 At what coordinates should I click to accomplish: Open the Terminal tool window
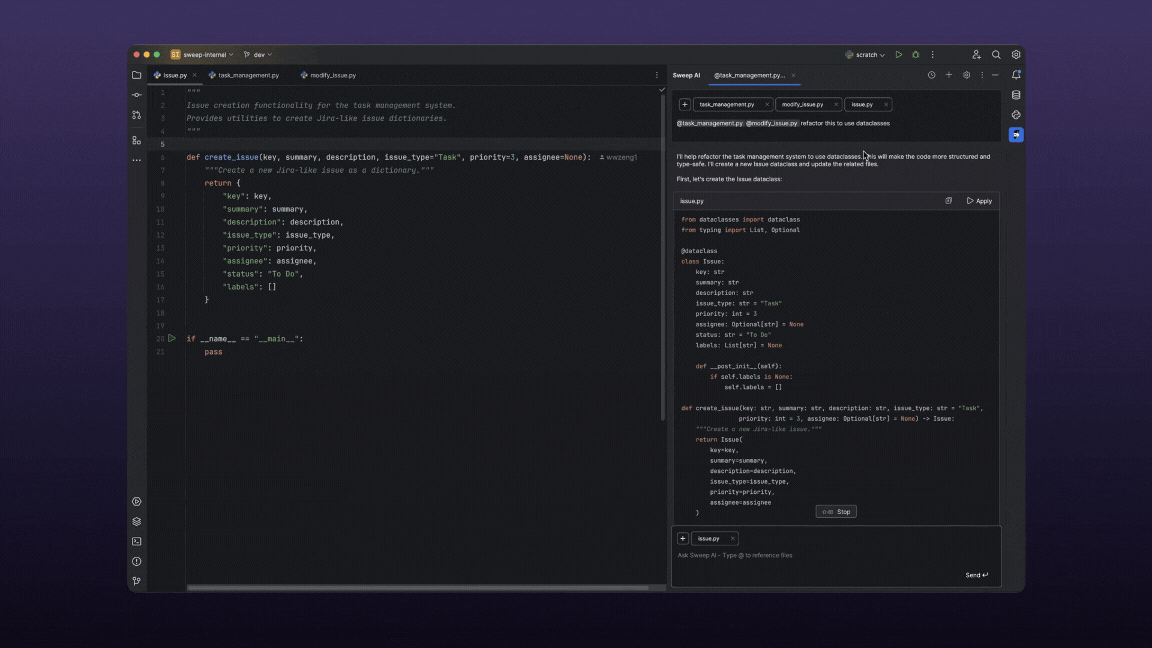pyautogui.click(x=137, y=541)
